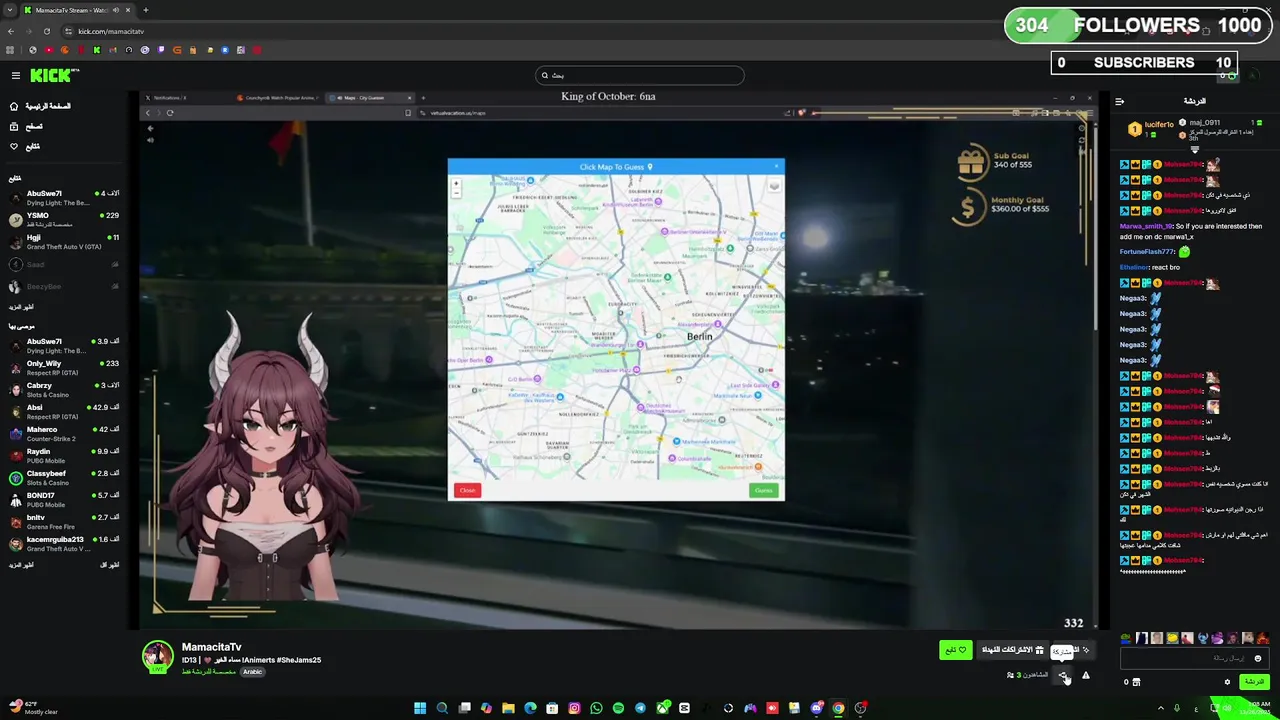Open Discord from the taskbar
The image size is (1280, 720).
[x=816, y=708]
